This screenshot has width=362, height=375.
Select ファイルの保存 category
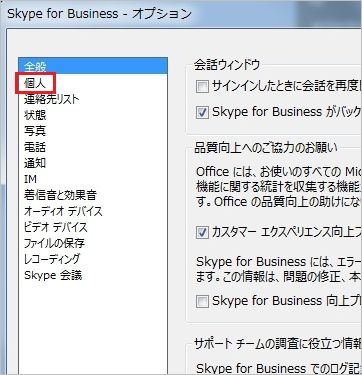point(54,243)
